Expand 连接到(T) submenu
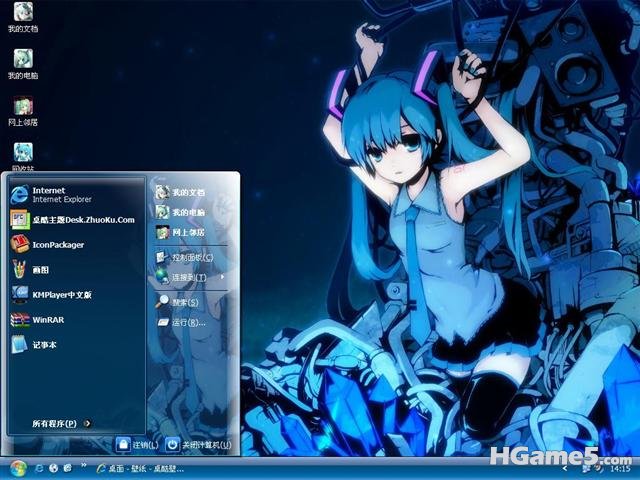 click(x=191, y=277)
